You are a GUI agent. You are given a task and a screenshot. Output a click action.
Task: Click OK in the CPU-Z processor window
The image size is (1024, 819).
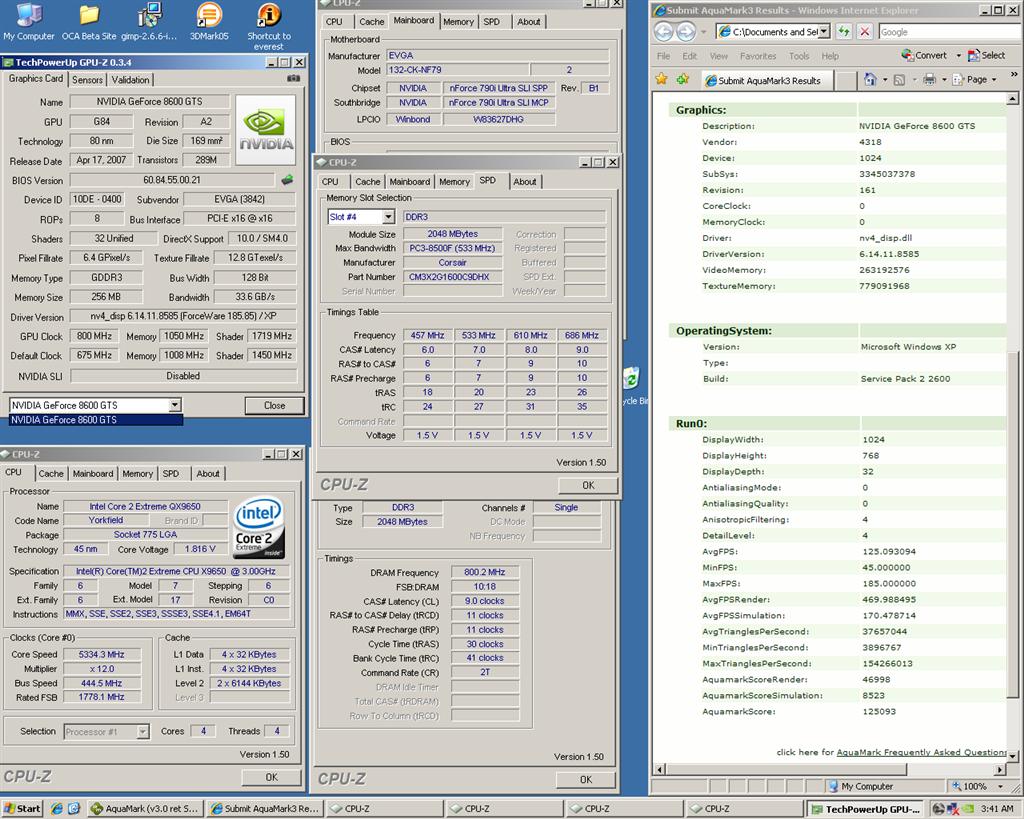[x=272, y=777]
